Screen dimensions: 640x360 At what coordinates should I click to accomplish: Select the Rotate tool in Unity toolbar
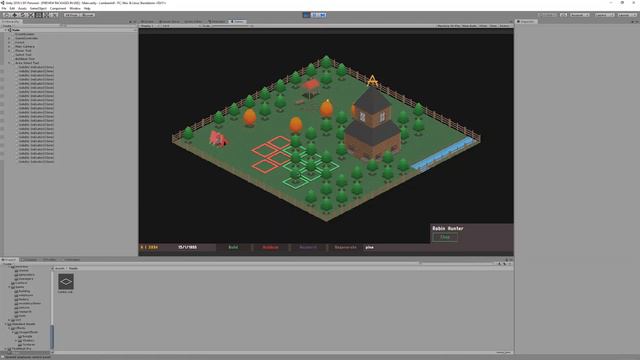pyautogui.click(x=22, y=15)
